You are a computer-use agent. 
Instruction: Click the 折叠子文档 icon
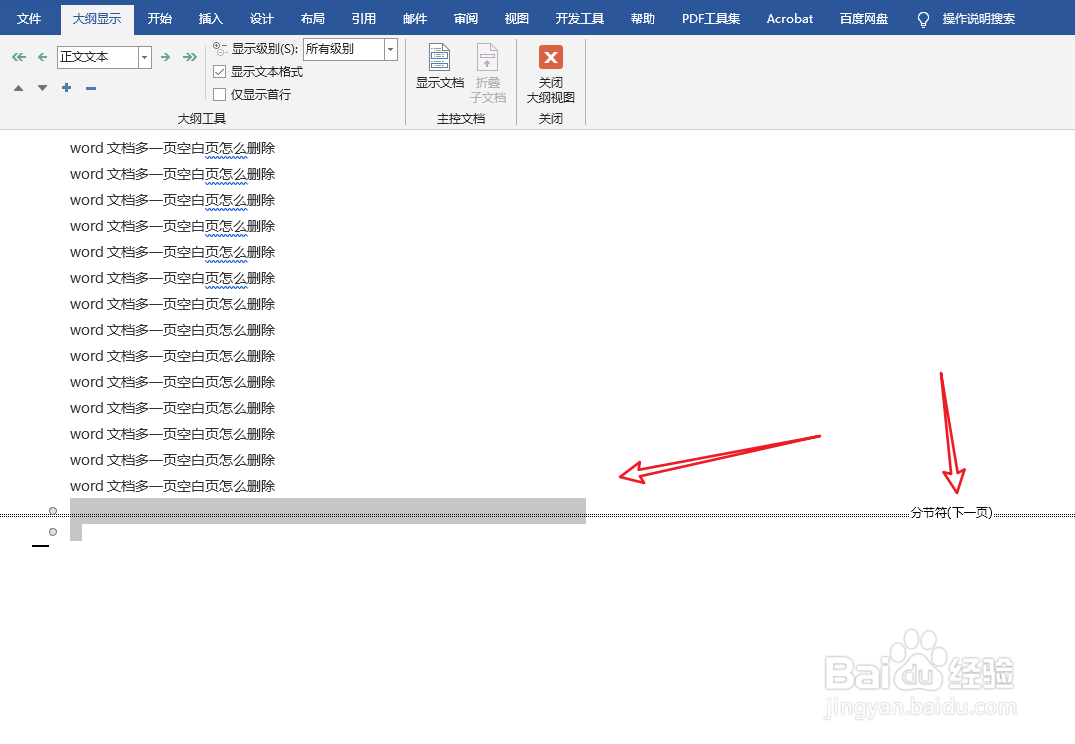click(487, 57)
